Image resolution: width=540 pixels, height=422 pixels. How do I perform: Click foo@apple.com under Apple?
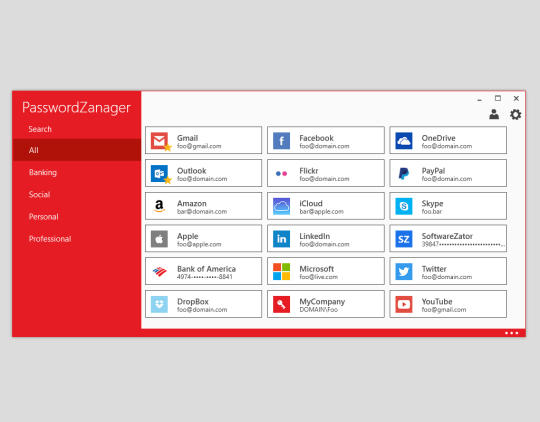click(x=199, y=244)
